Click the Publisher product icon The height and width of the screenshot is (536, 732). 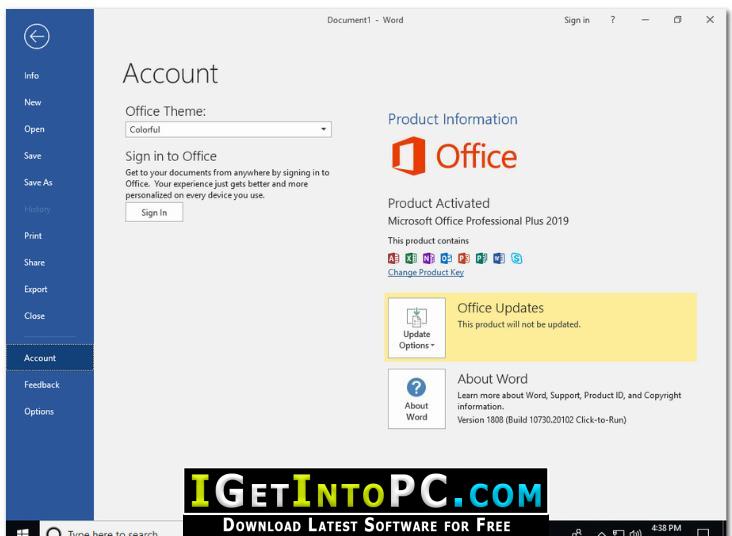481,258
